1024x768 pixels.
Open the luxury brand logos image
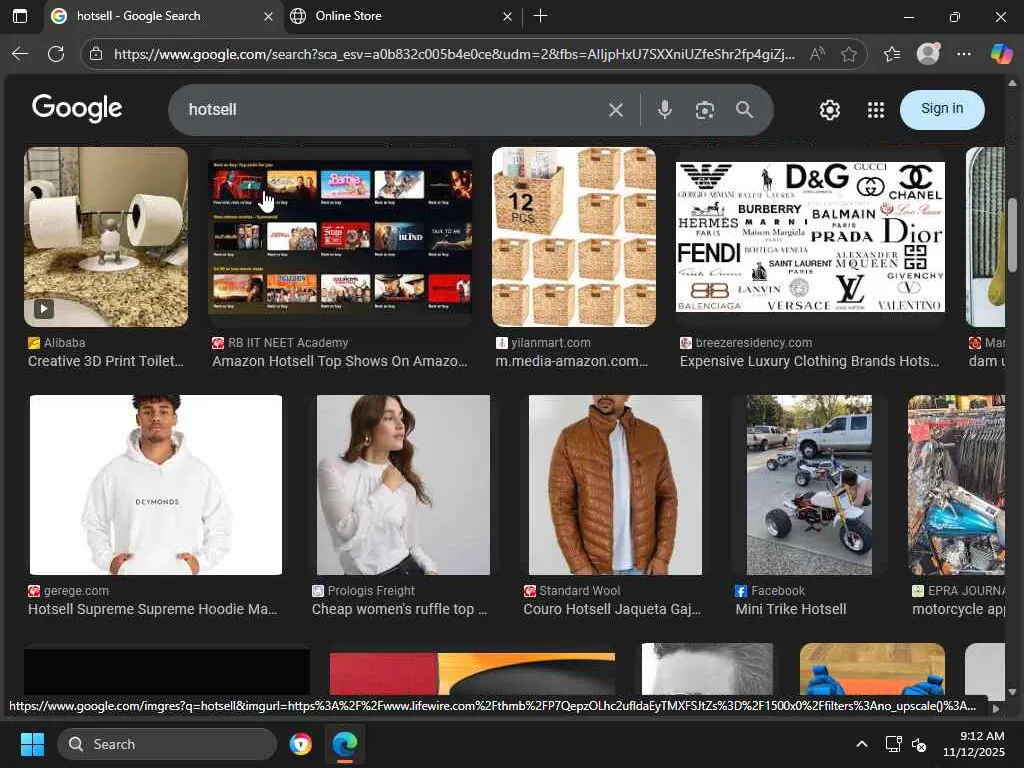[x=810, y=236]
